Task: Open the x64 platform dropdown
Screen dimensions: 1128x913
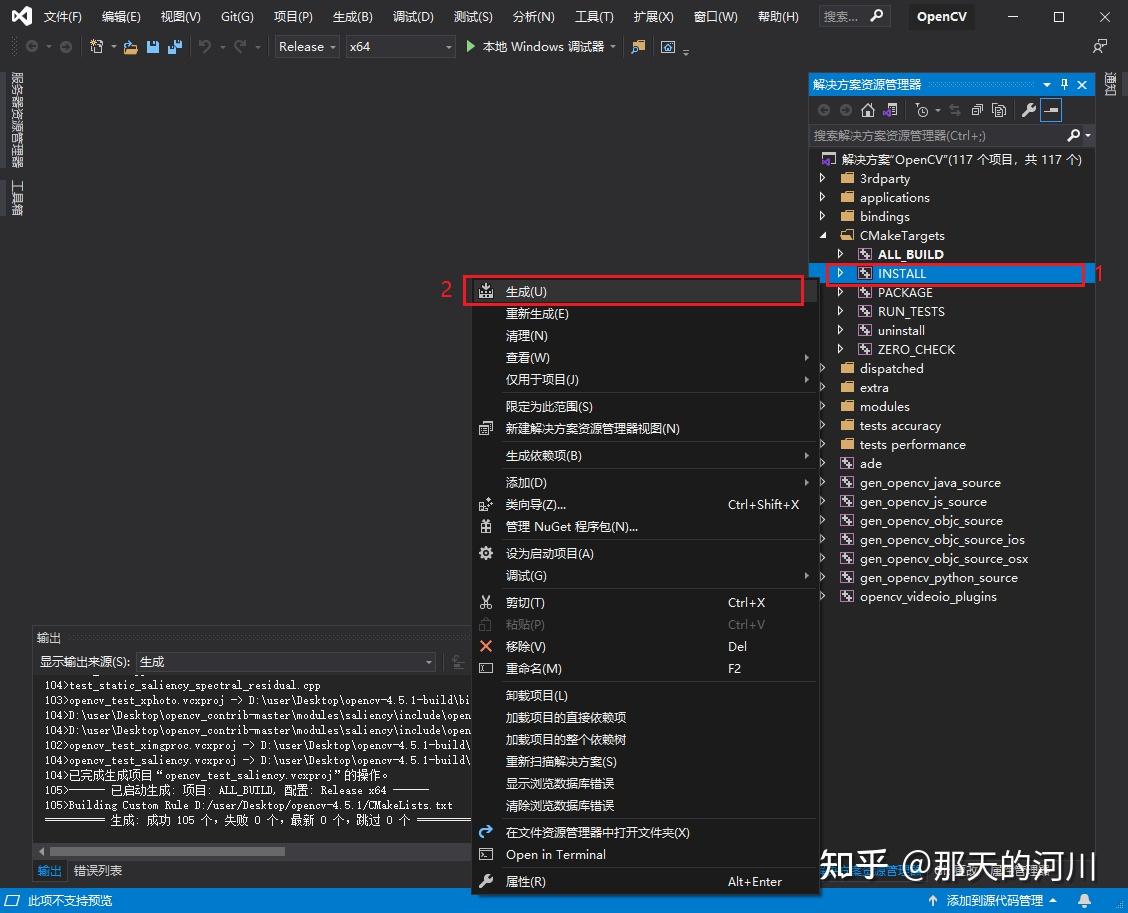Action: [401, 47]
